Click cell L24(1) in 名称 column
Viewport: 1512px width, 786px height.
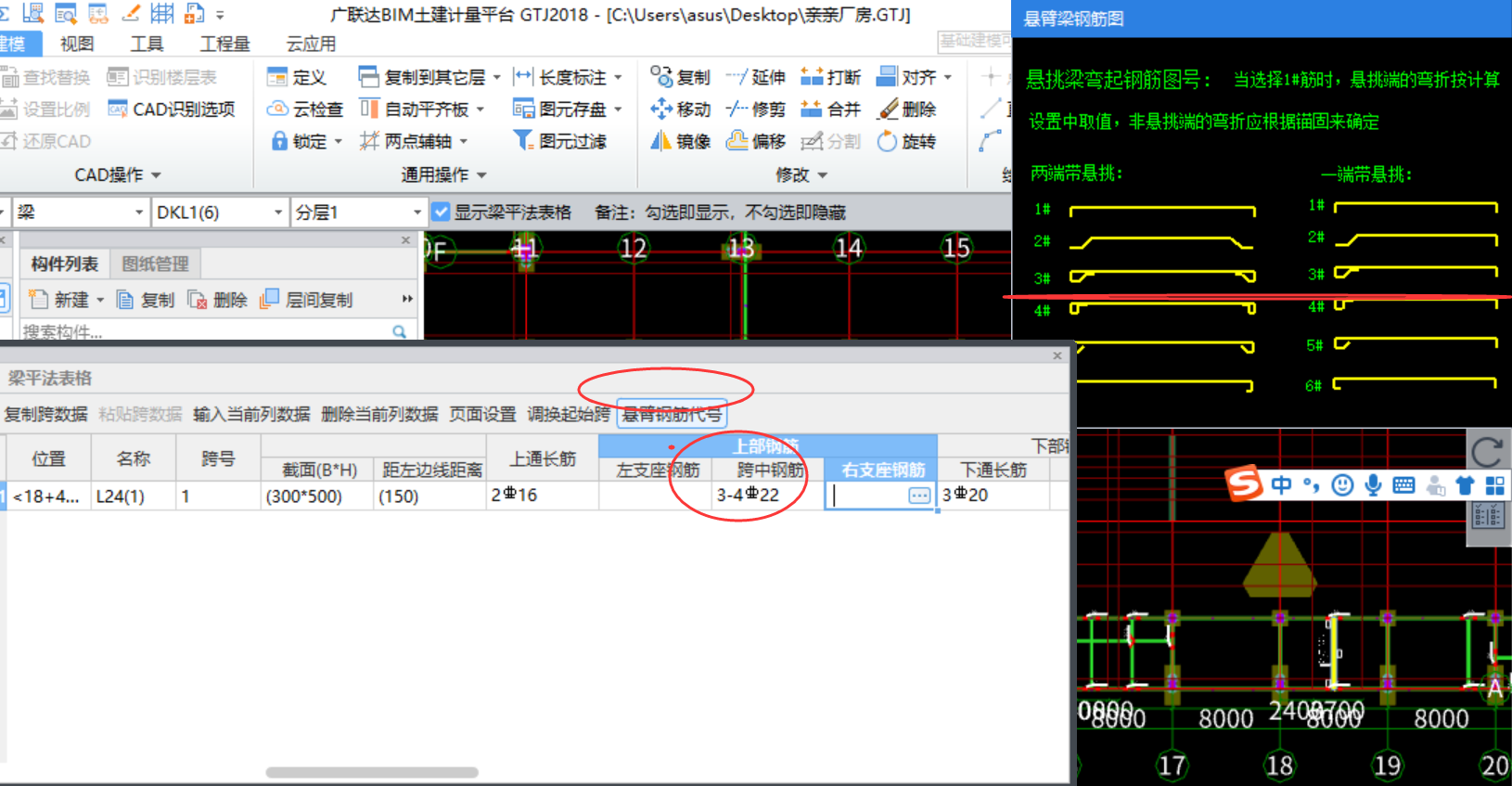tap(134, 496)
